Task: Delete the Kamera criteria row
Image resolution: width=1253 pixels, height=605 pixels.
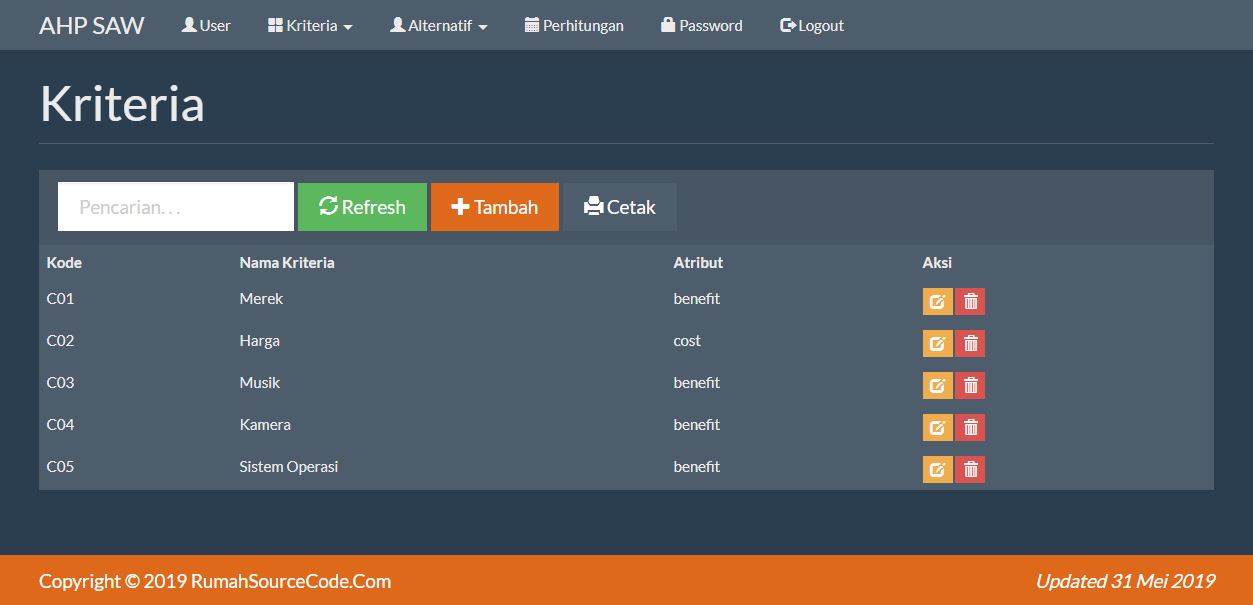Action: coord(970,427)
